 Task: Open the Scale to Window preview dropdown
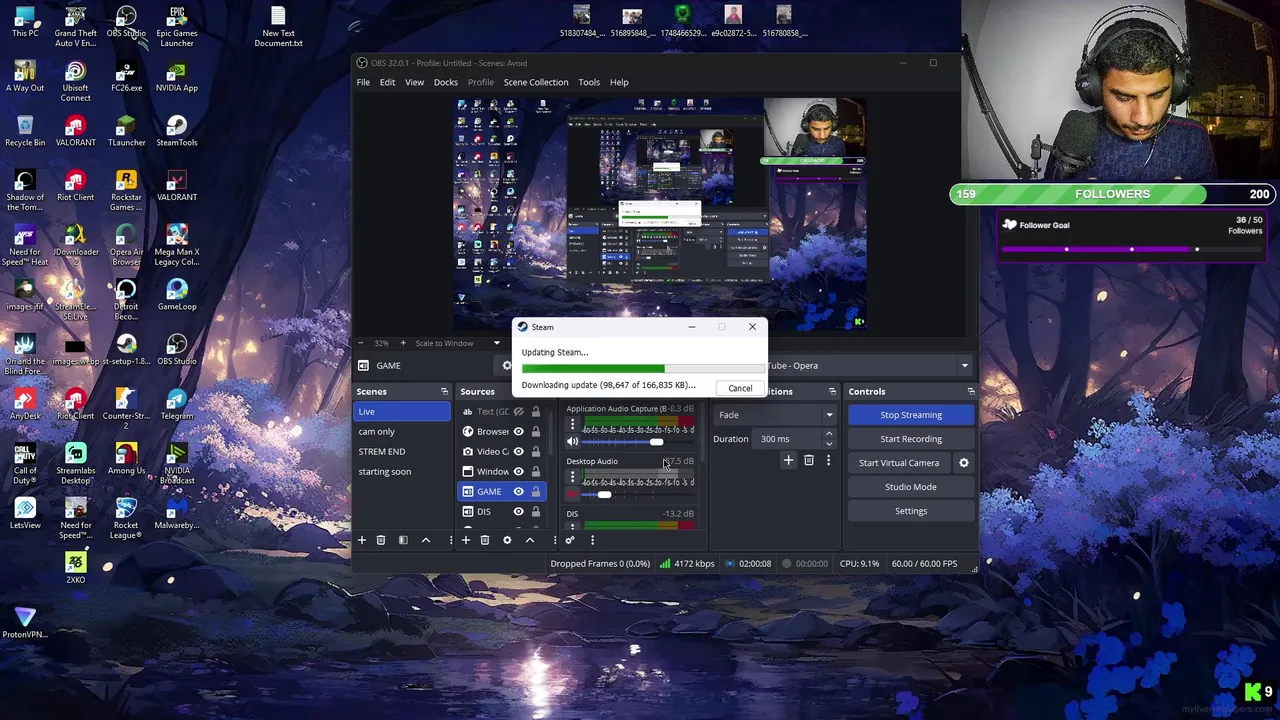(x=457, y=343)
